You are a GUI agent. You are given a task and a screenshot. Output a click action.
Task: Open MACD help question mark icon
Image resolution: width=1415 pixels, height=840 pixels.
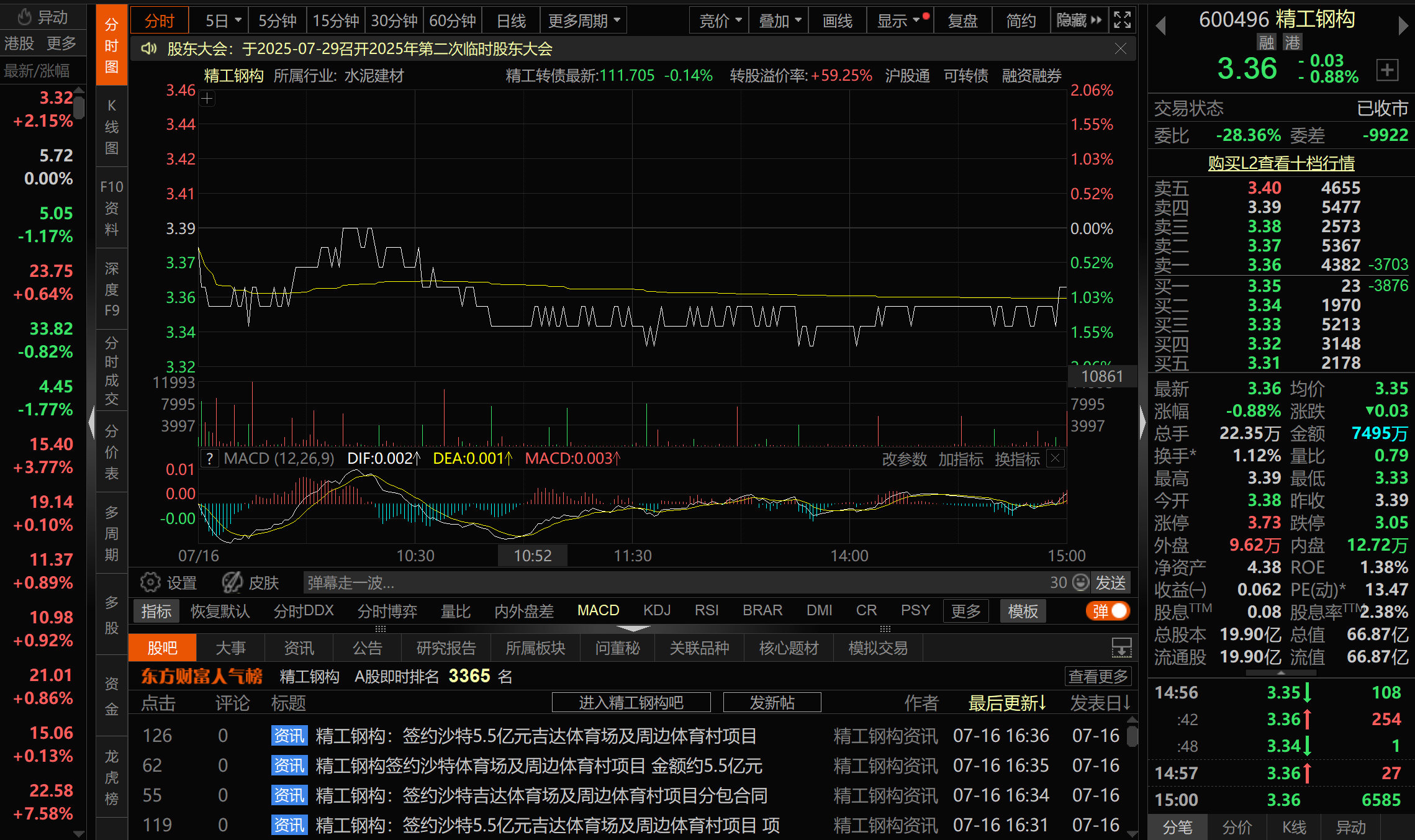(210, 459)
